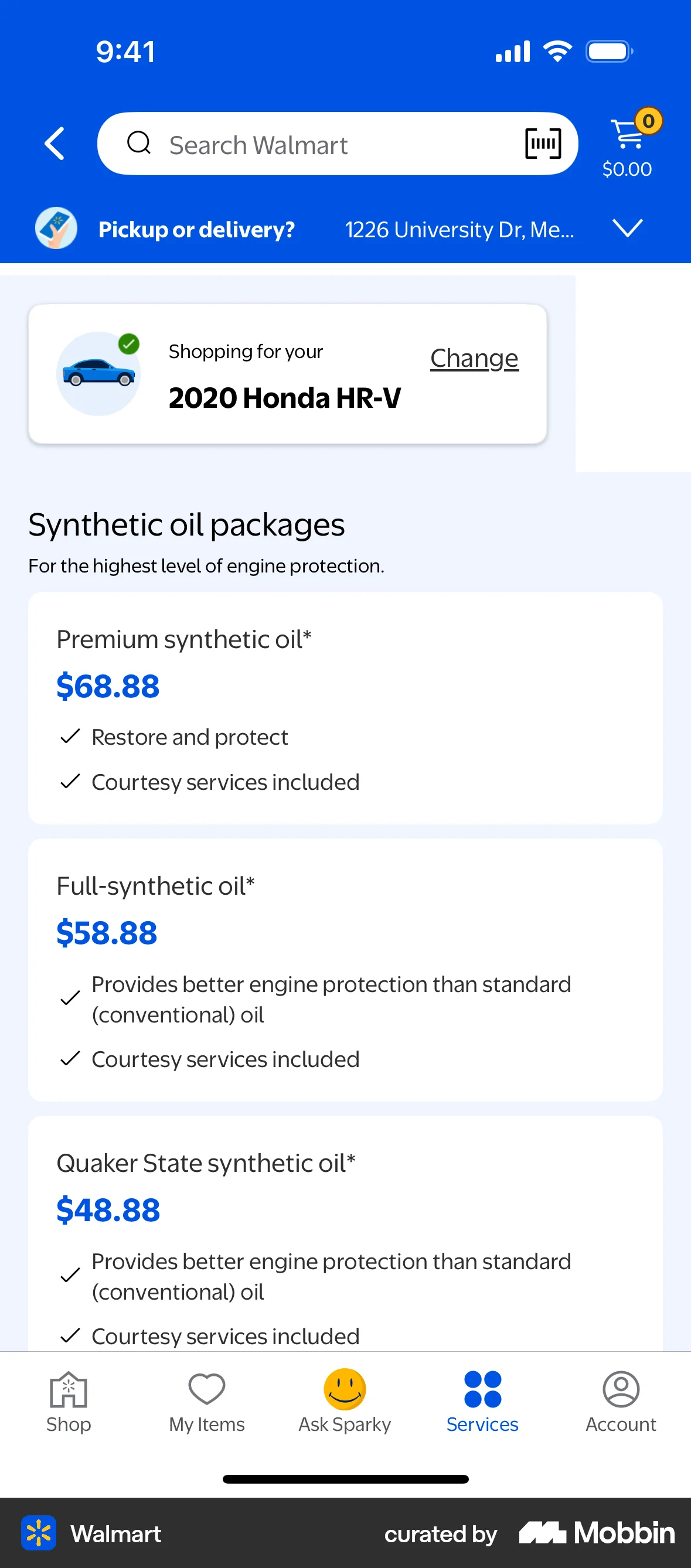Tap the barcode scanner icon

[x=543, y=144]
